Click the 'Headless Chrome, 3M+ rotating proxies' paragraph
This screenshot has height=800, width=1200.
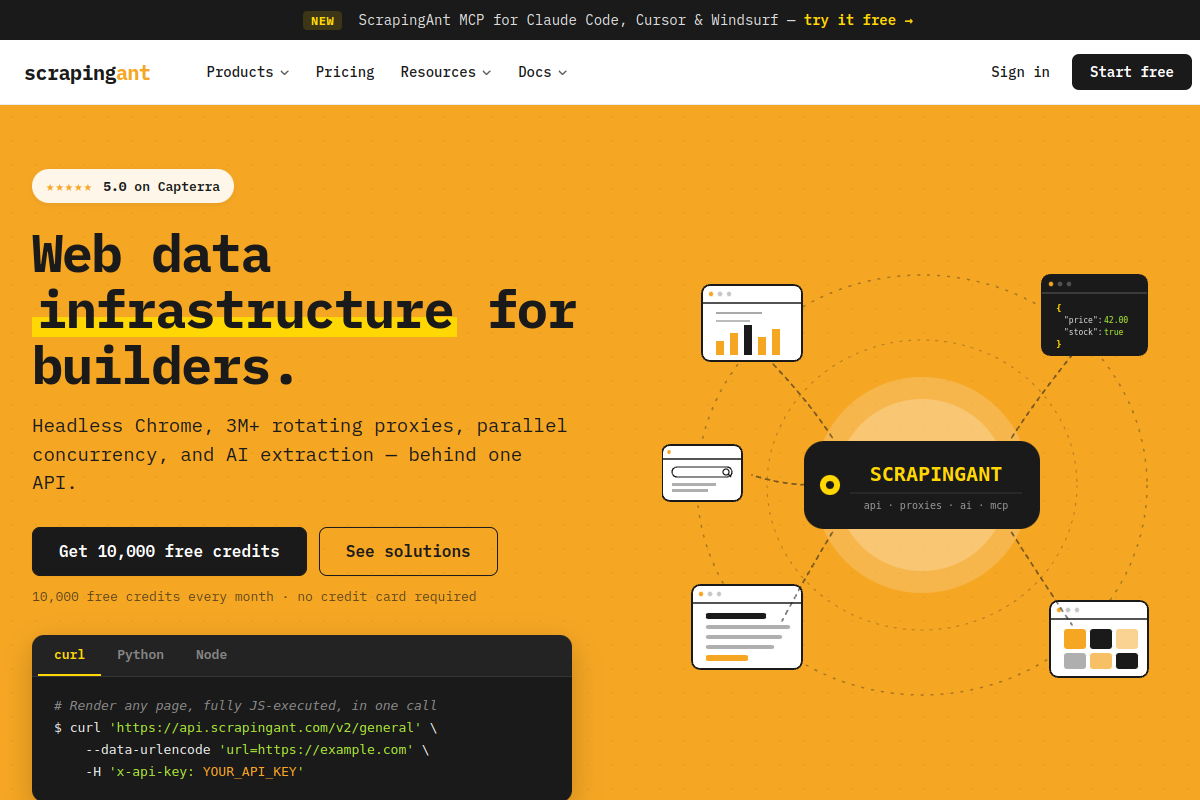[x=300, y=454]
